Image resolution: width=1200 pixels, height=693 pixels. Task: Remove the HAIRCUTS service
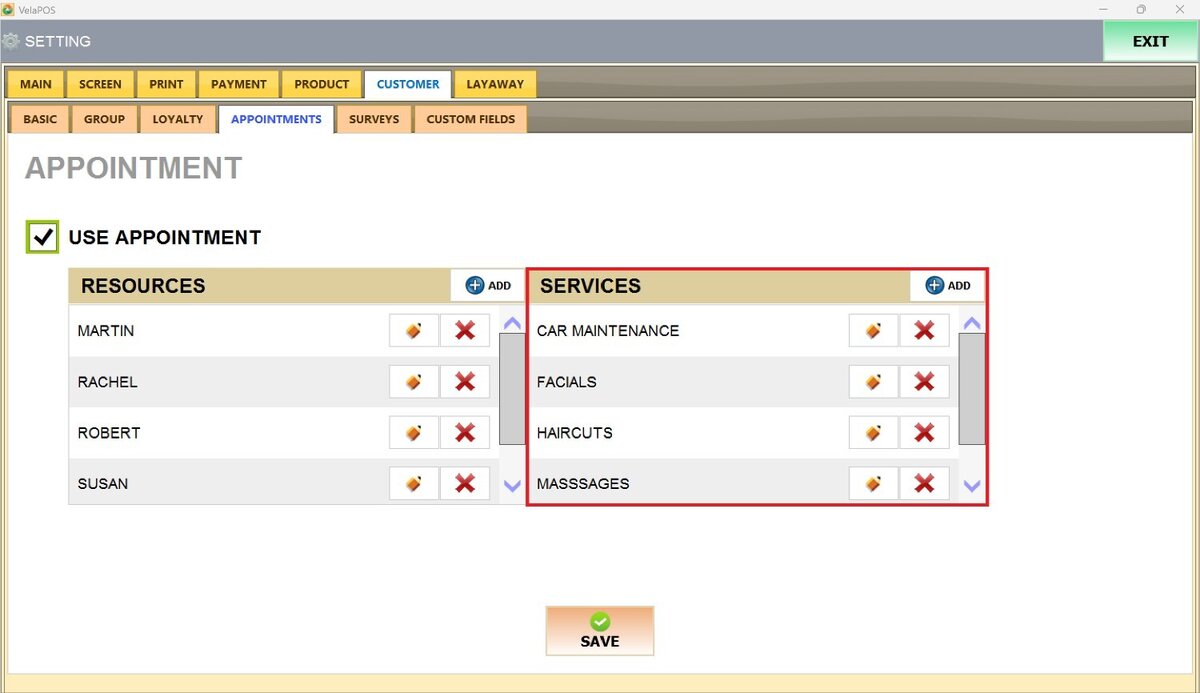(x=925, y=433)
